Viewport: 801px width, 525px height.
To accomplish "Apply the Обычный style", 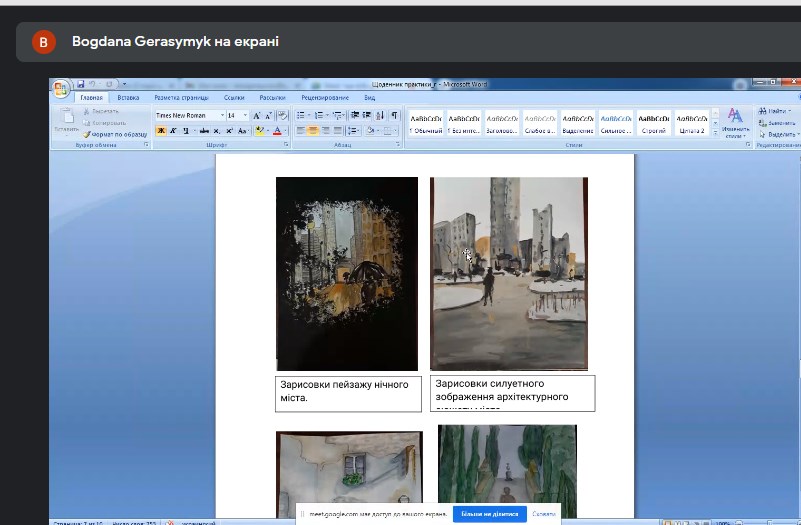I will (x=426, y=123).
